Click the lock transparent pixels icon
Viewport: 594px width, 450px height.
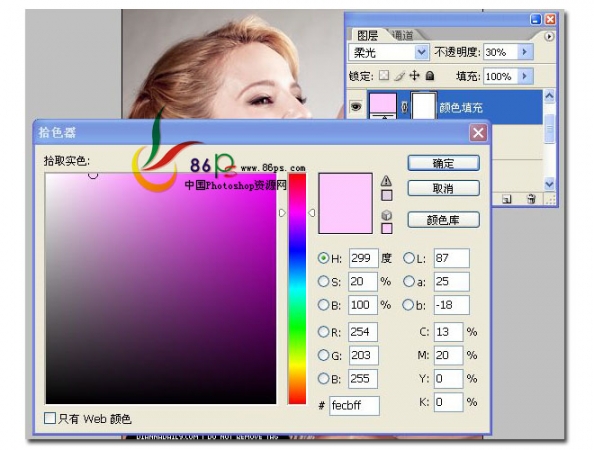[x=384, y=75]
